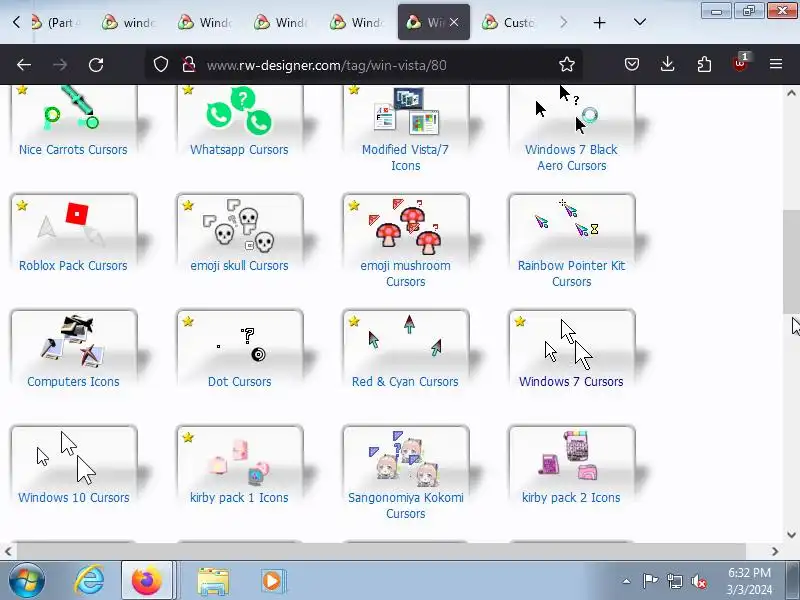Image resolution: width=800 pixels, height=600 pixels.
Task: Click the Sangonomiya Kokomi preview thumbnail
Action: [406, 458]
